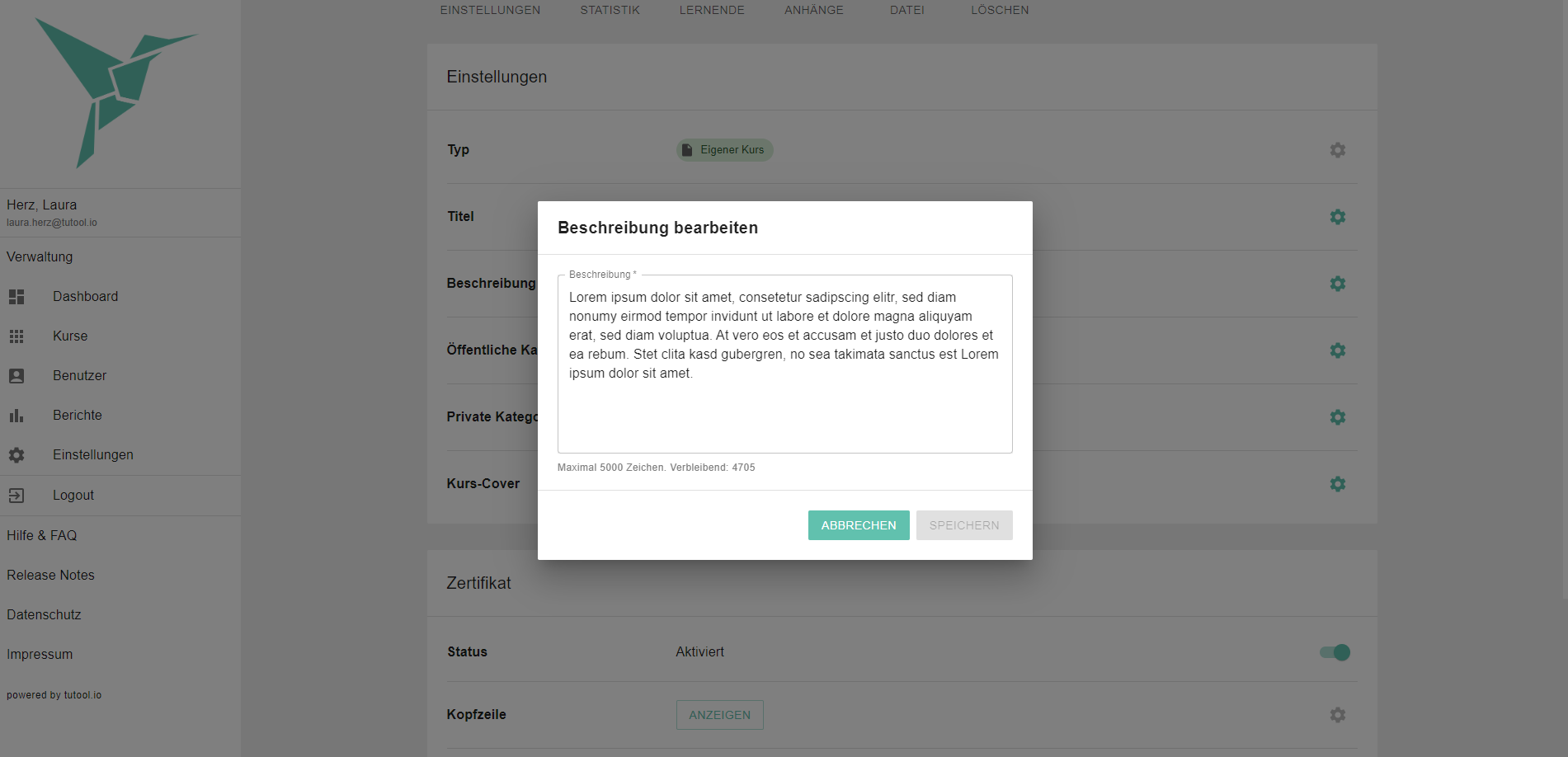The image size is (1568, 757).
Task: Click the gear icon for Beschreibung row
Action: point(1337,284)
